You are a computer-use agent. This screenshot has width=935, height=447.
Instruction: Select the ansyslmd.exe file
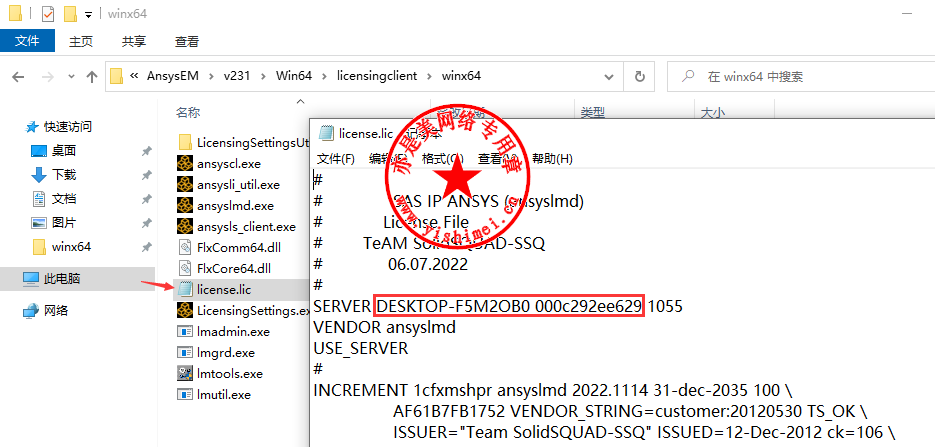(x=225, y=206)
